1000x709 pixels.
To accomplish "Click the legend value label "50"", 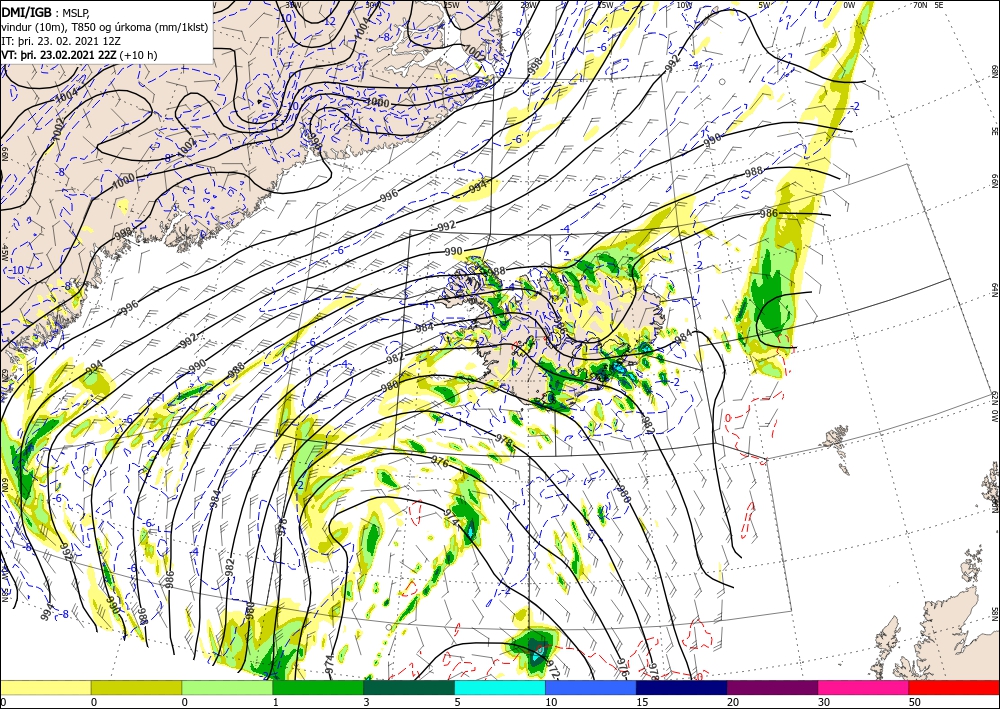I will click(915, 702).
